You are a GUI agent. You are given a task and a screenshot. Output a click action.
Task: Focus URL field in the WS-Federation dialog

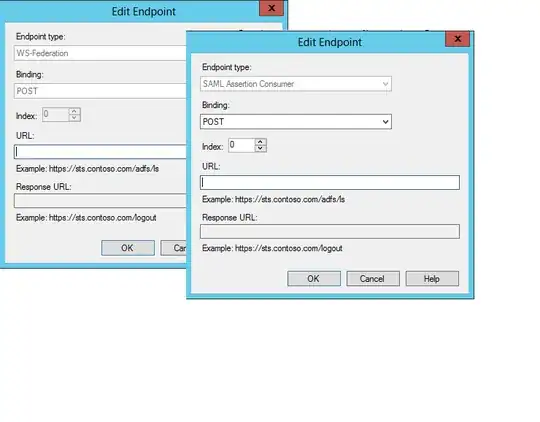(x=100, y=152)
